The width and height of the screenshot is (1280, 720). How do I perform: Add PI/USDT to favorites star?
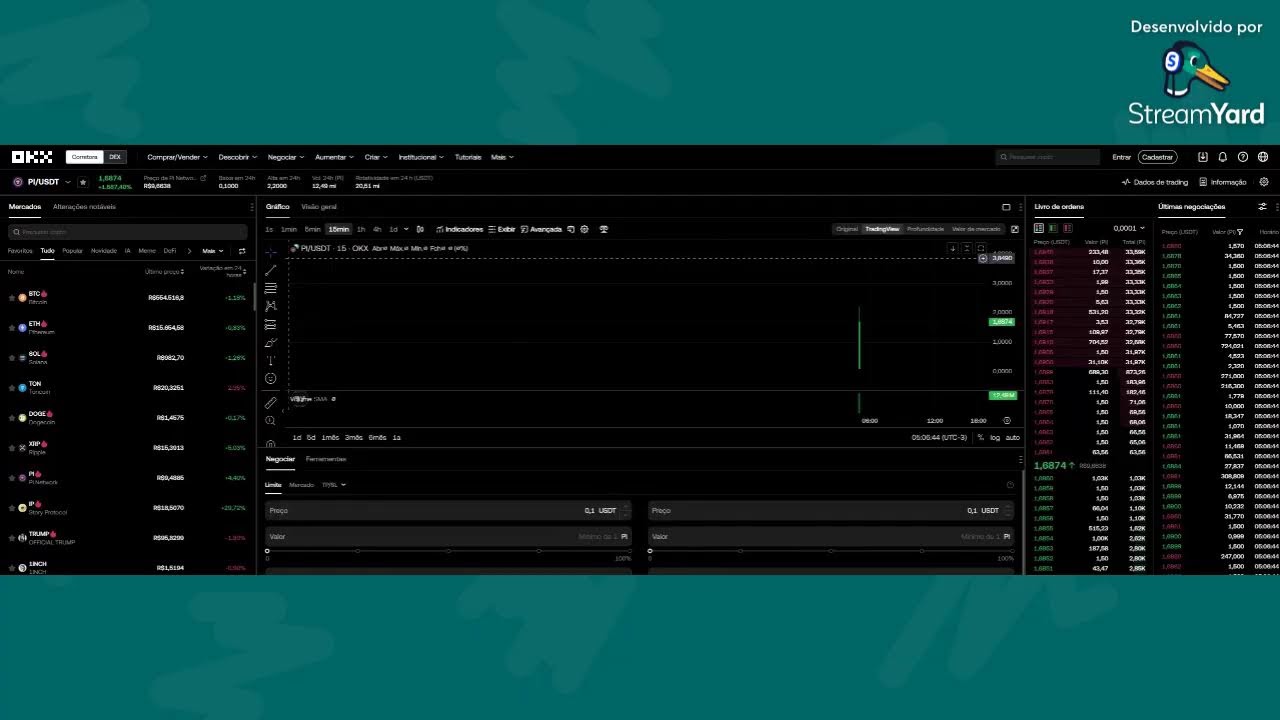83,182
